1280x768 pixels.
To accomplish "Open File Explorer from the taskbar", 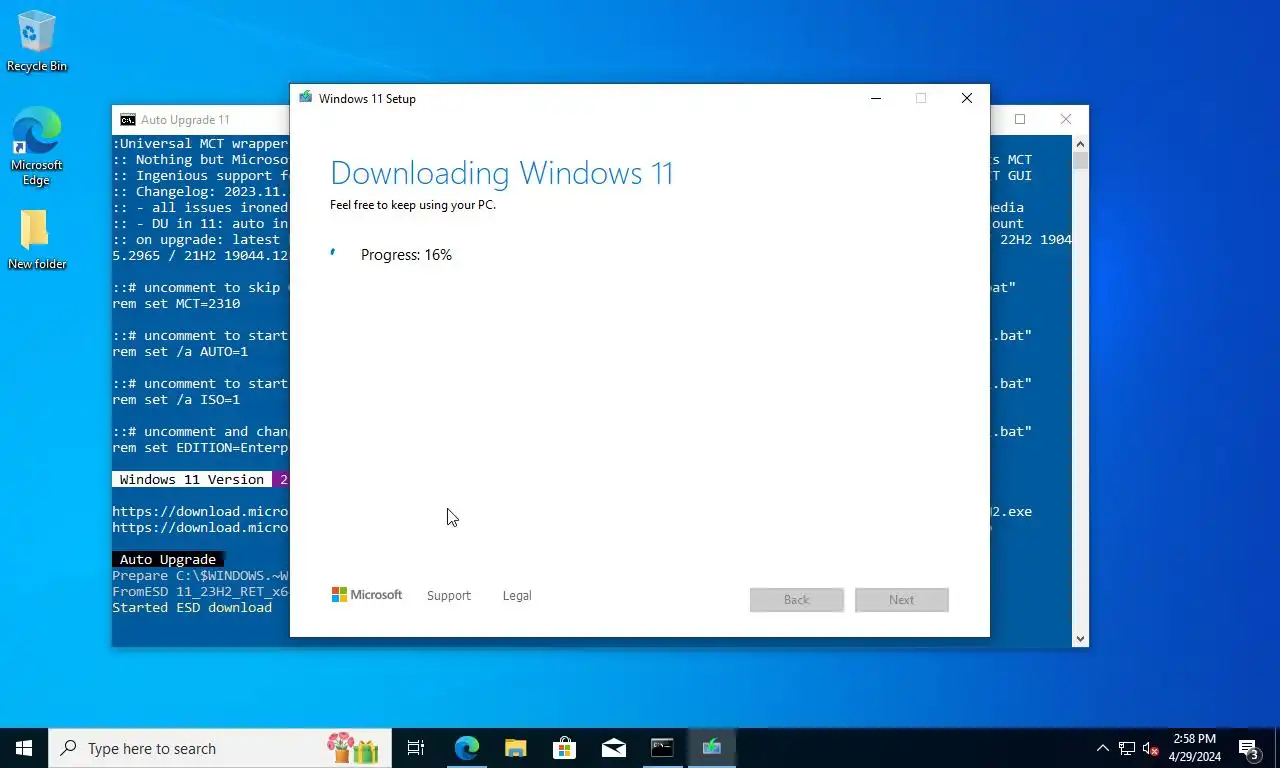I will pos(516,748).
